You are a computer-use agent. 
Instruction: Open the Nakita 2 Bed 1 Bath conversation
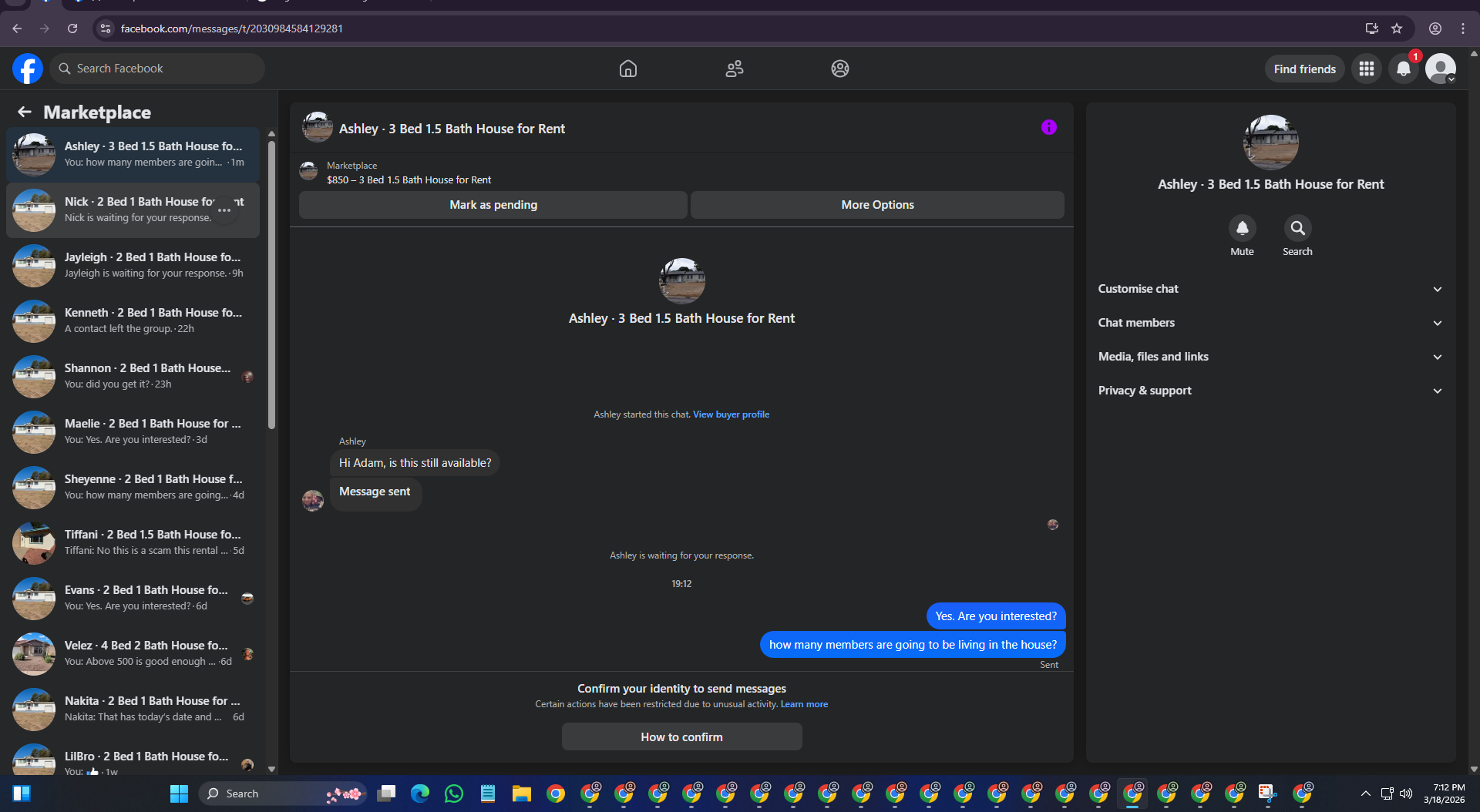tap(133, 709)
